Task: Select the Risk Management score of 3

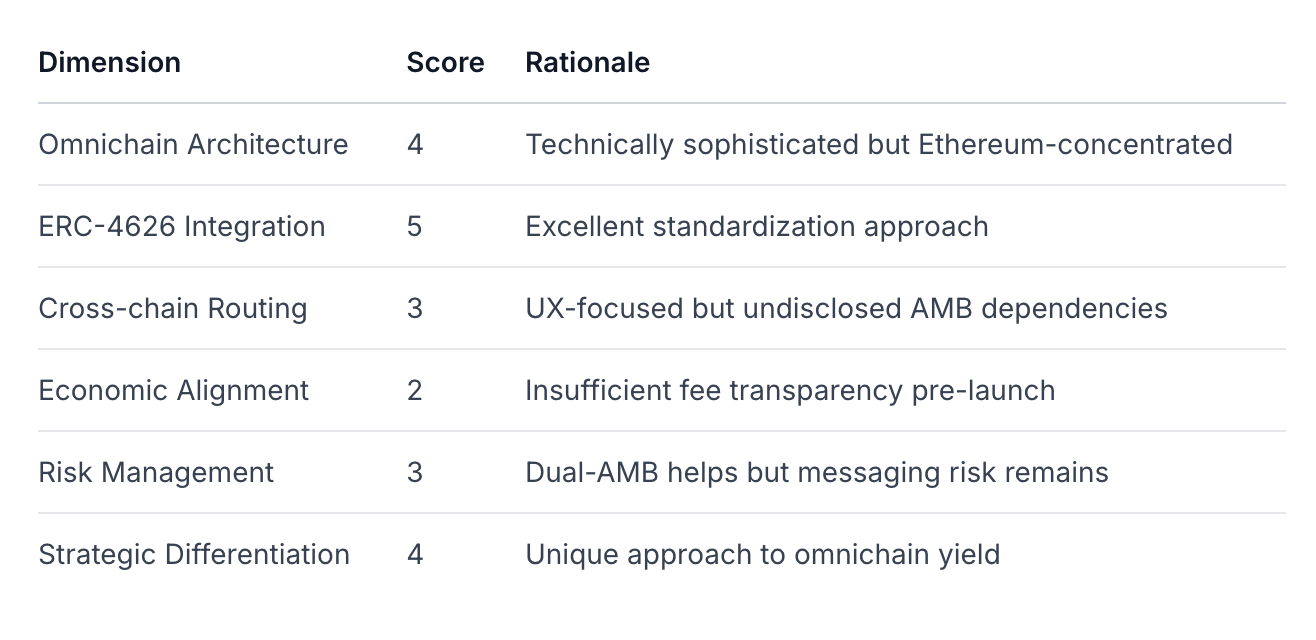Action: coord(415,472)
